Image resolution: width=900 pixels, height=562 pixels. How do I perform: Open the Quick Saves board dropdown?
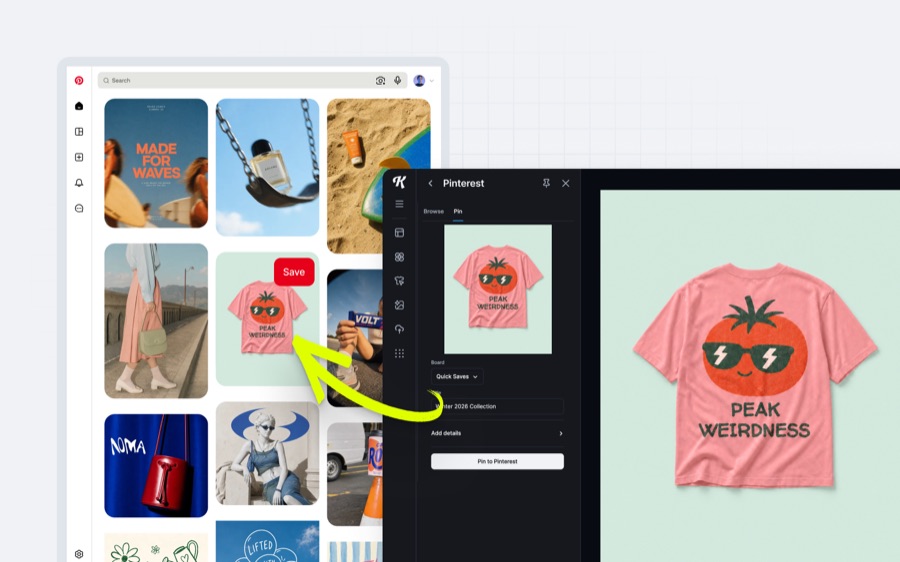point(457,377)
